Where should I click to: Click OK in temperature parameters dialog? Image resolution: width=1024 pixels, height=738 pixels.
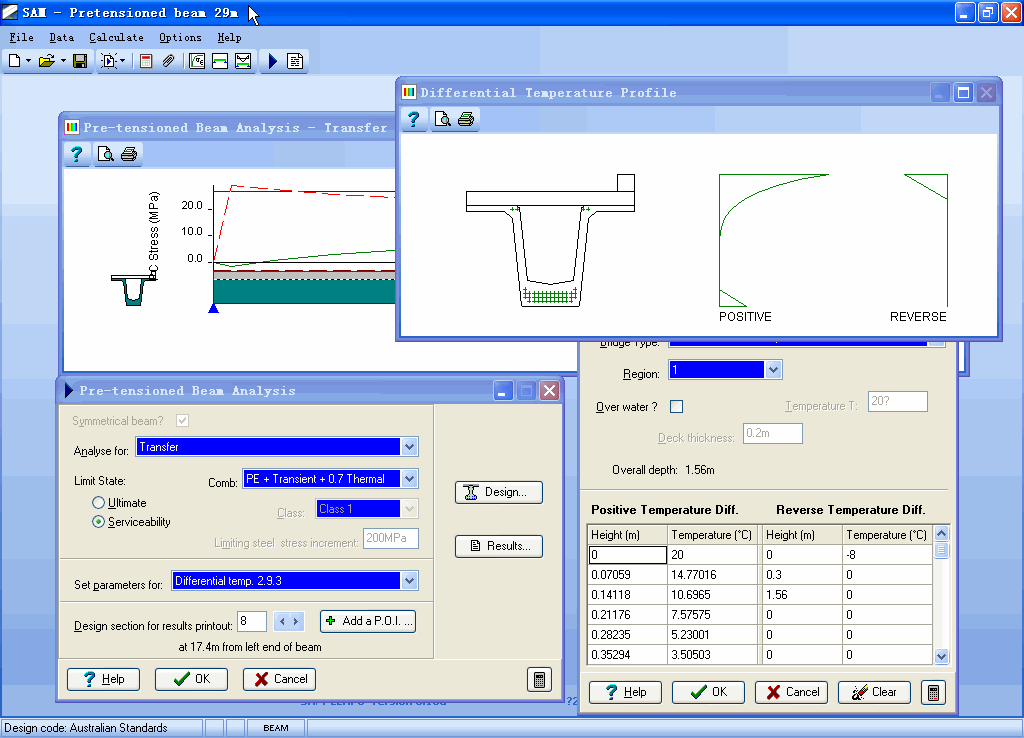709,692
